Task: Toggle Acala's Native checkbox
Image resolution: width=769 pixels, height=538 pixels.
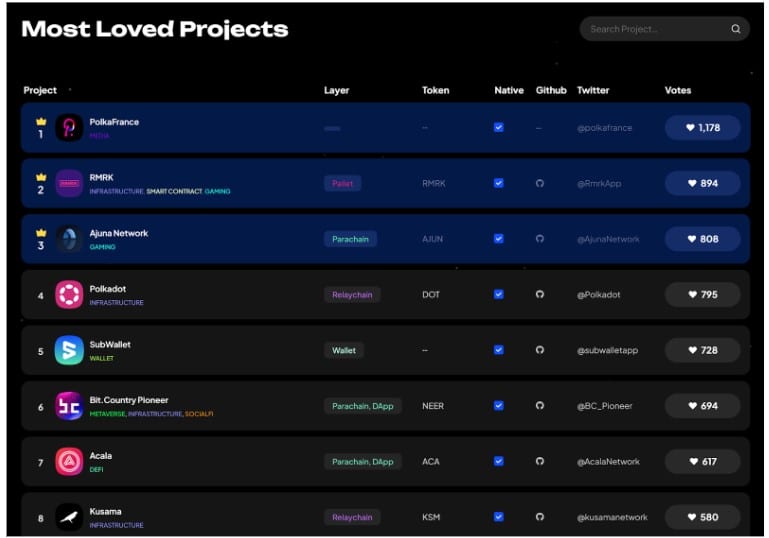Action: [499, 461]
